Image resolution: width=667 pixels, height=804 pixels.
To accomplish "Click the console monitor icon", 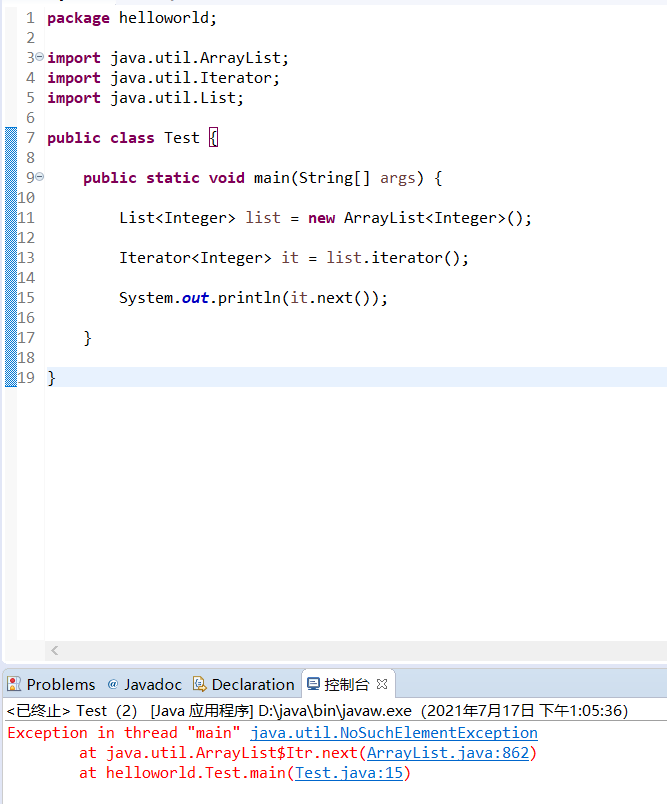I will [313, 684].
